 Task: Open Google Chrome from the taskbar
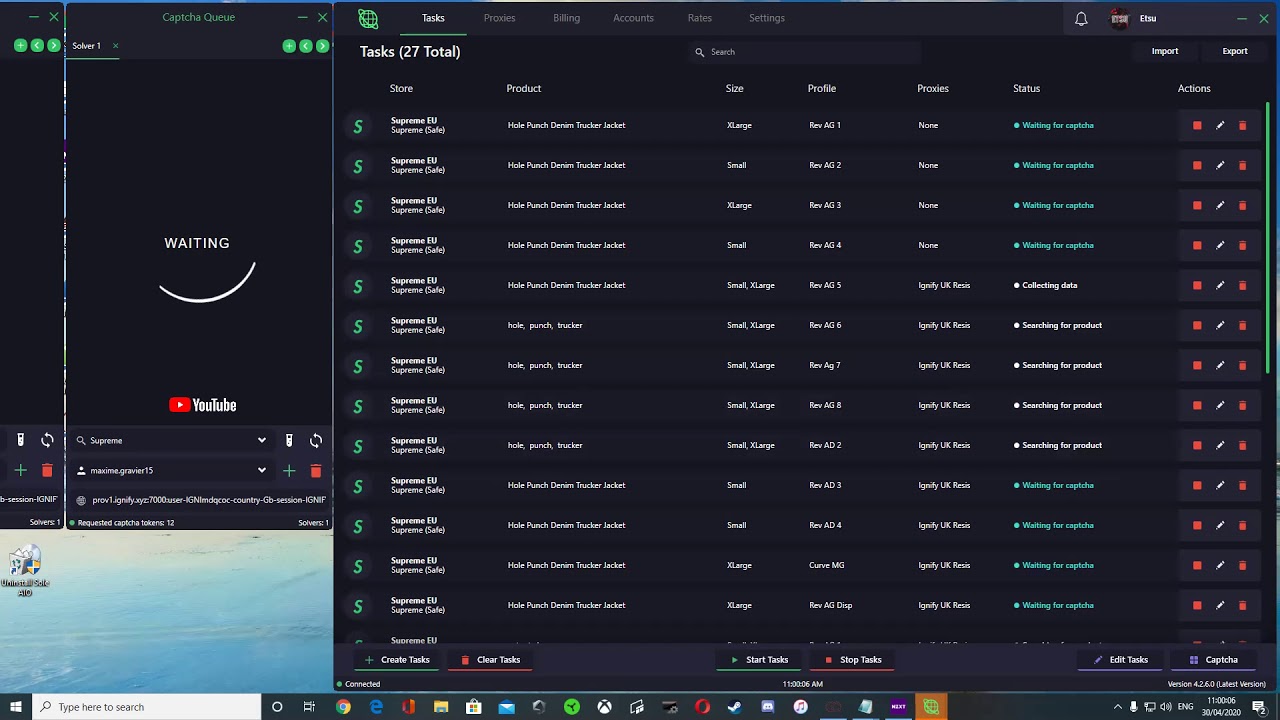pyautogui.click(x=343, y=707)
